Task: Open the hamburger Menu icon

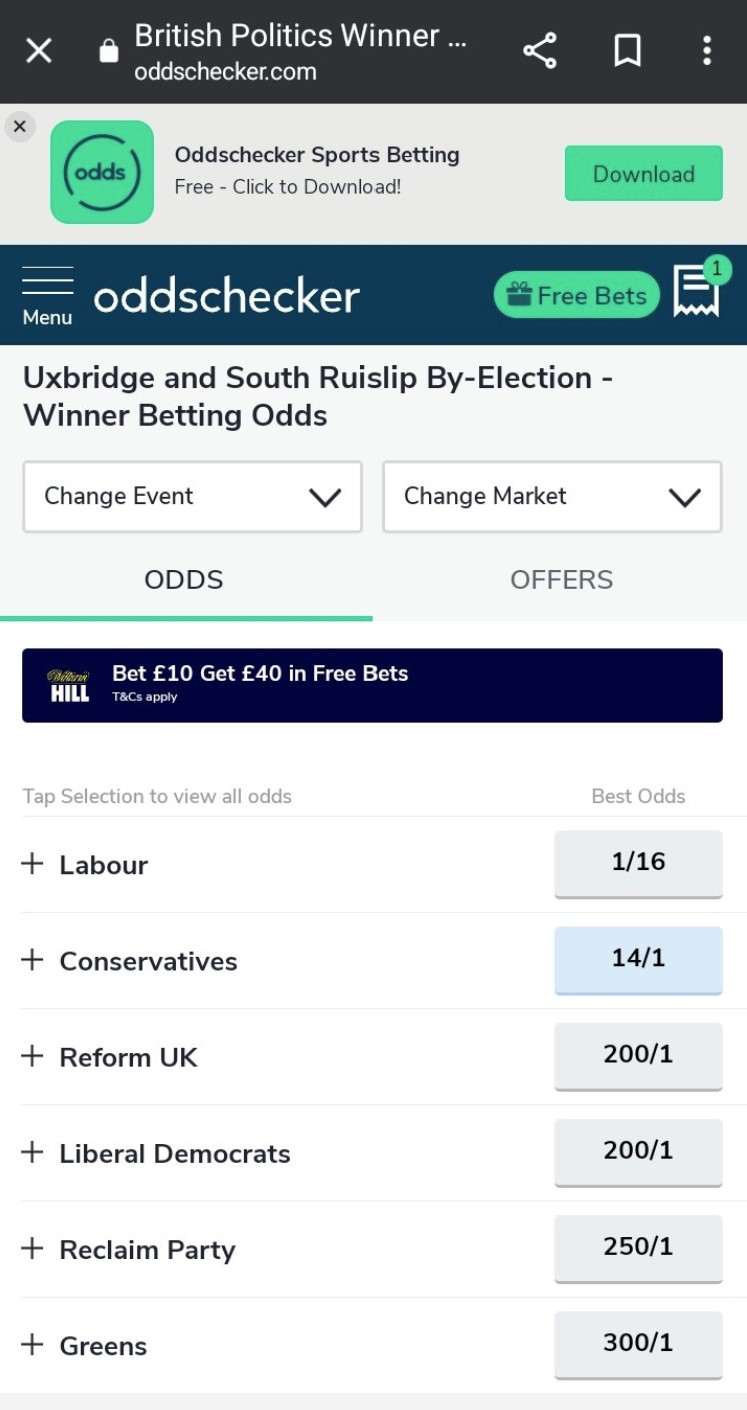Action: [x=47, y=295]
